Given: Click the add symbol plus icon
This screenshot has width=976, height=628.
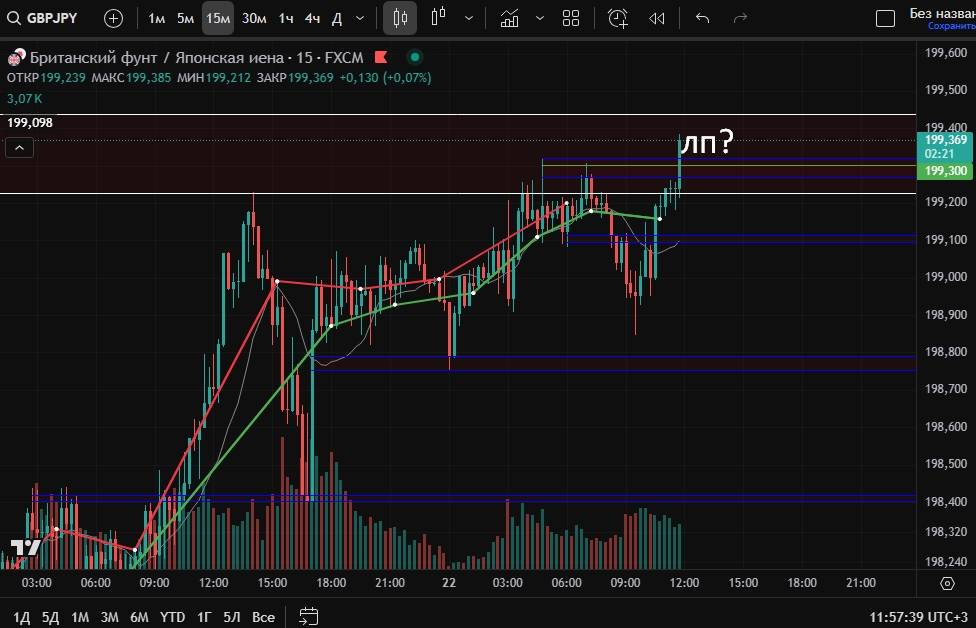Looking at the screenshot, I should pyautogui.click(x=113, y=18).
